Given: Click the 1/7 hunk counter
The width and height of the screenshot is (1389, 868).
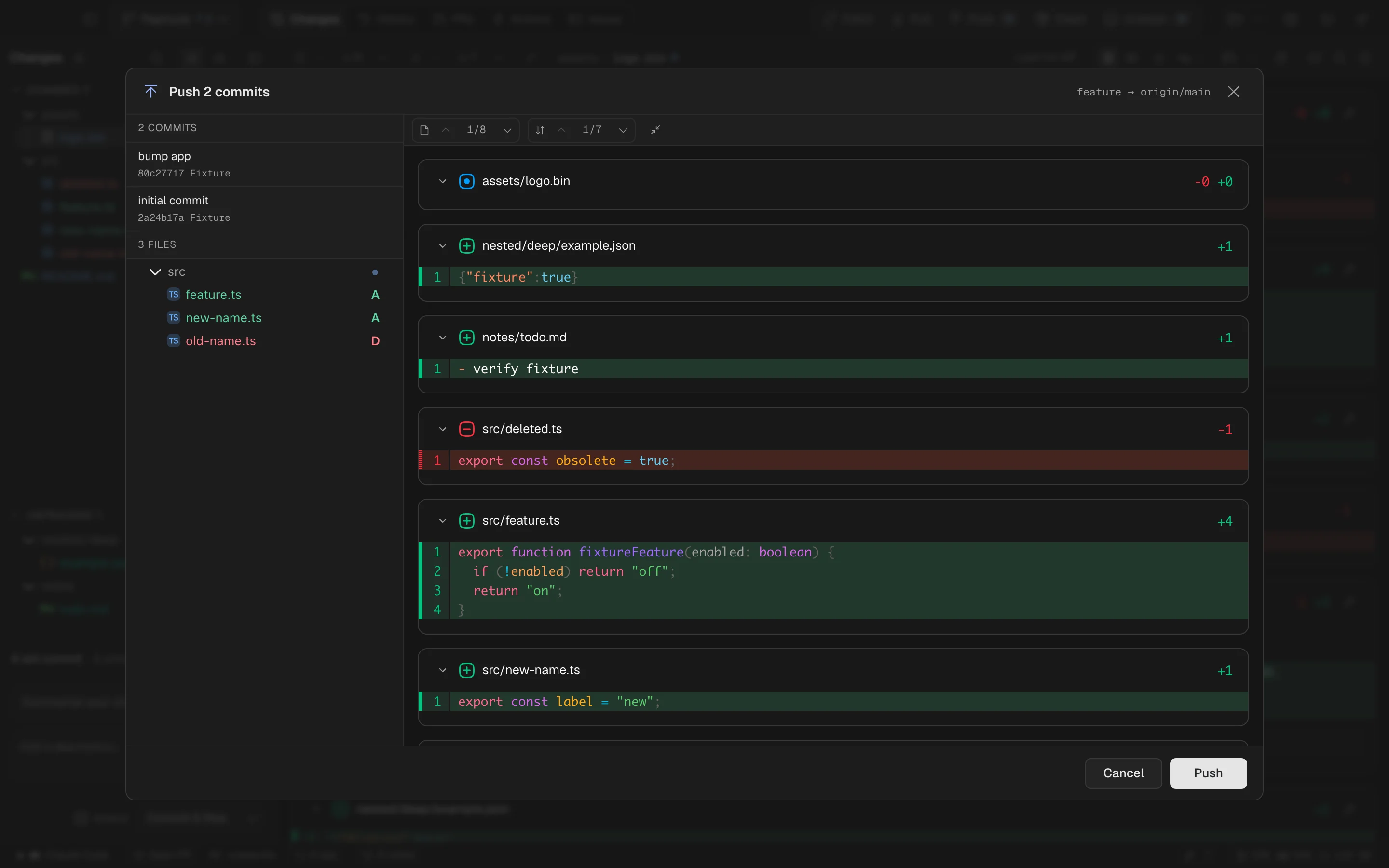Looking at the screenshot, I should (x=592, y=130).
